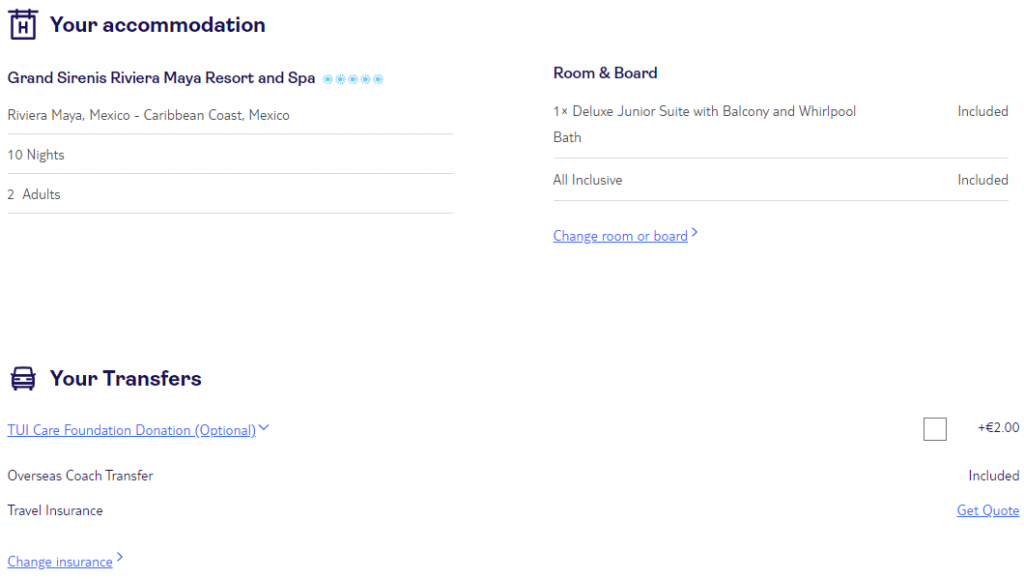Click the TUI Care Foundation dropdown chevron
The height and width of the screenshot is (579, 1024).
[x=264, y=428]
